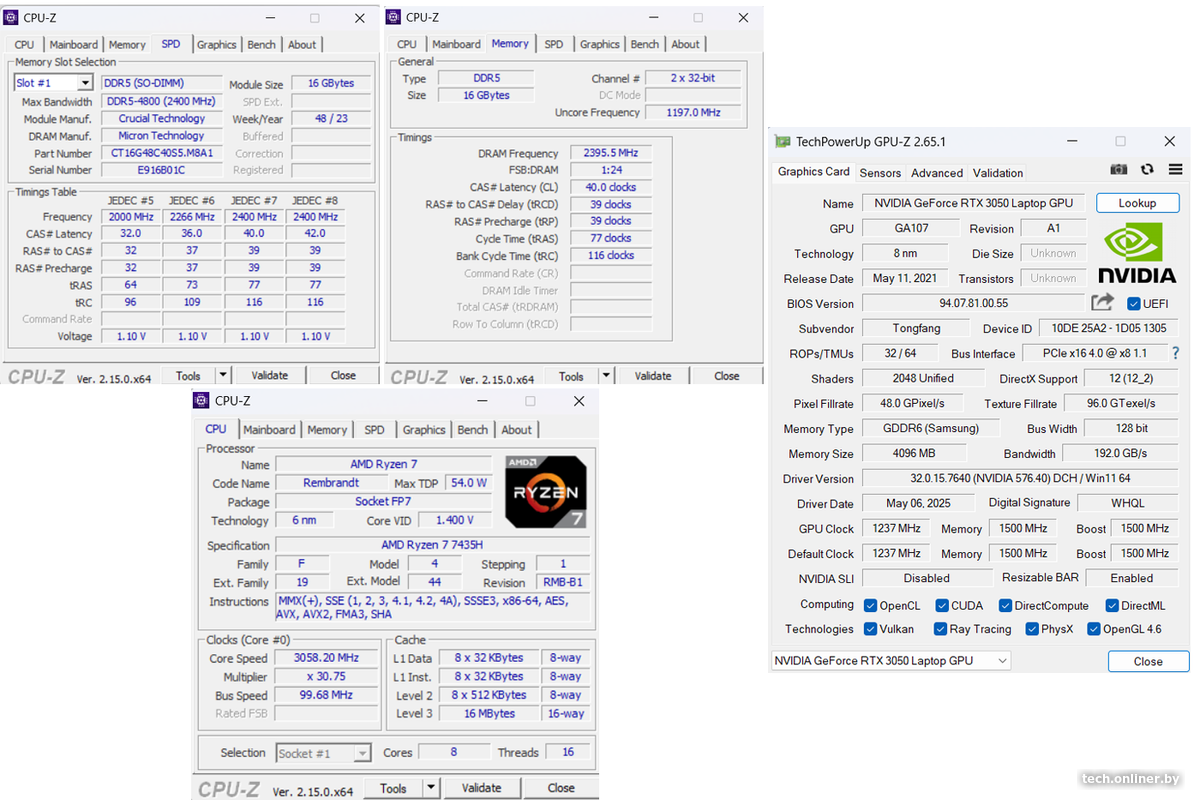The image size is (1200, 800).
Task: Click Validate in the Memory window
Action: tap(653, 376)
